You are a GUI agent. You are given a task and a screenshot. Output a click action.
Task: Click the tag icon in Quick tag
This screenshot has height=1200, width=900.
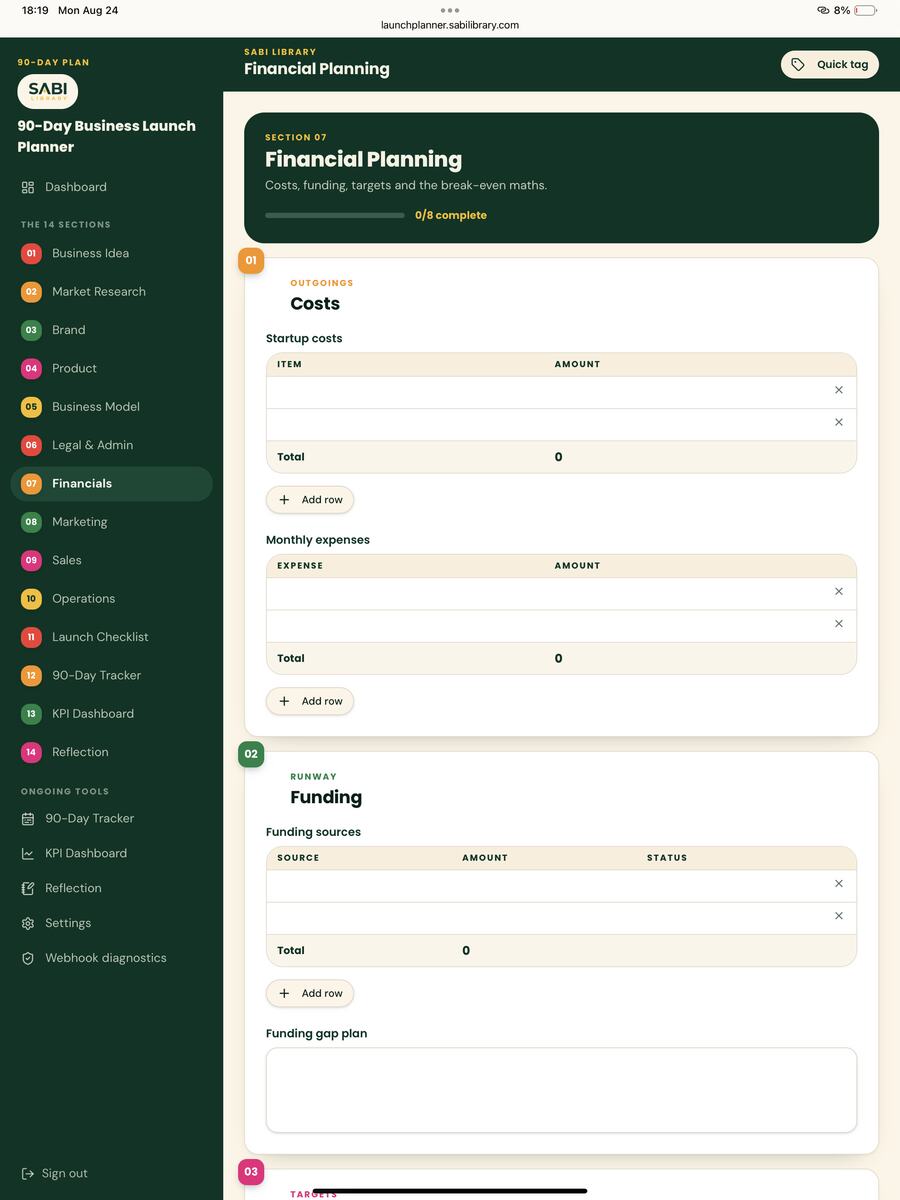point(798,64)
